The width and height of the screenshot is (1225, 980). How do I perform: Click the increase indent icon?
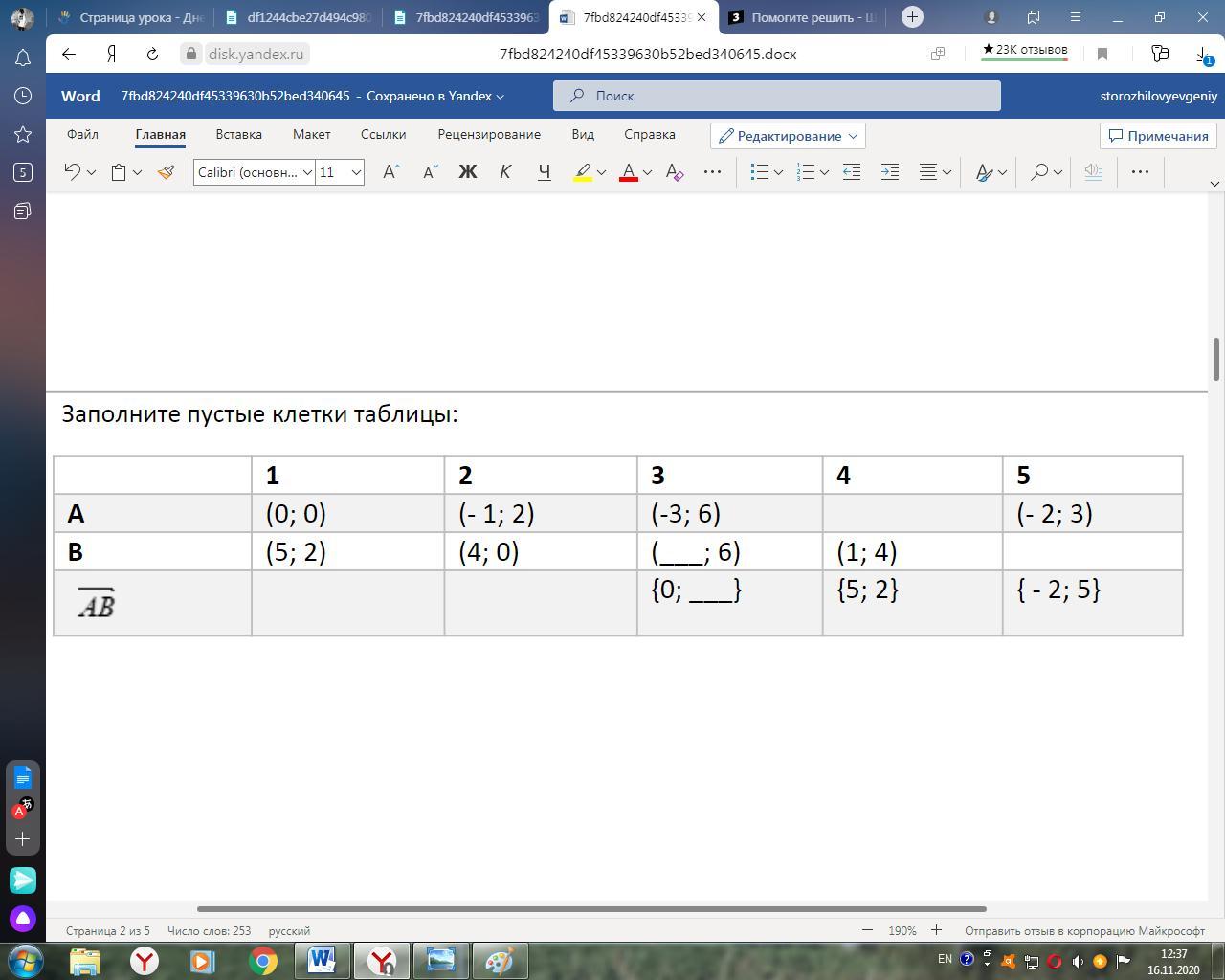(x=889, y=172)
